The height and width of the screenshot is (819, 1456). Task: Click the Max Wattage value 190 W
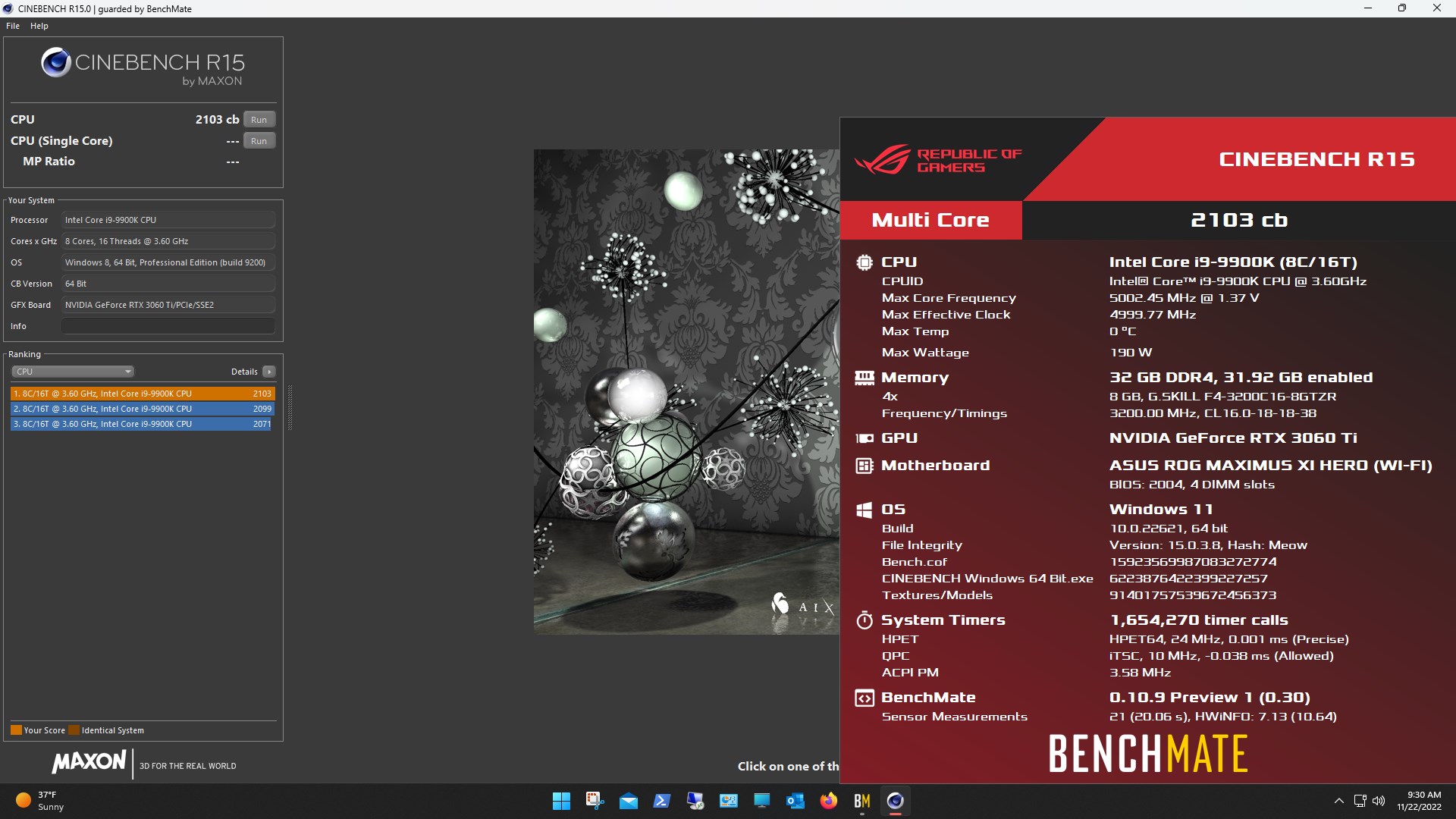pyautogui.click(x=1131, y=353)
